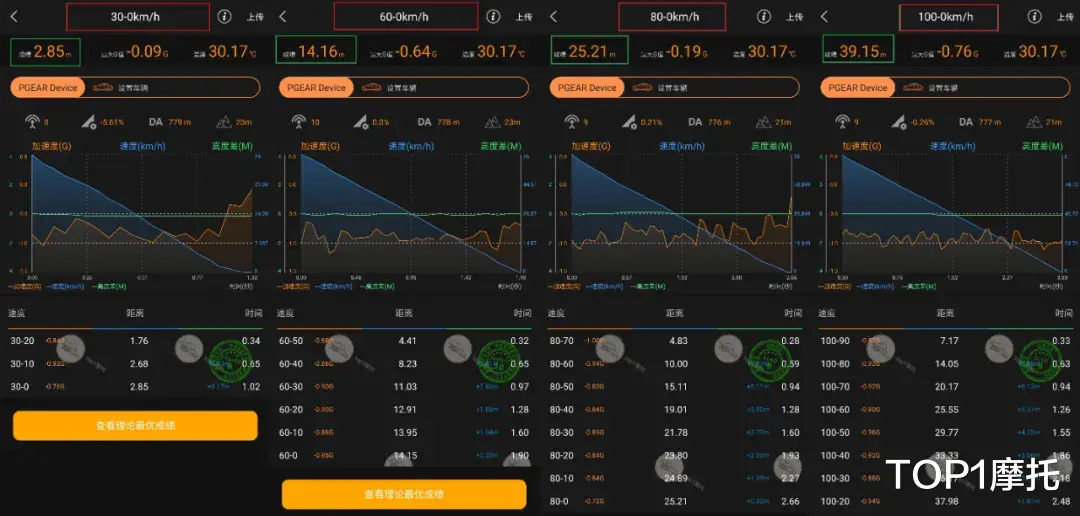Tap max G value -0.09 G
The image size is (1080, 516).
click(147, 51)
